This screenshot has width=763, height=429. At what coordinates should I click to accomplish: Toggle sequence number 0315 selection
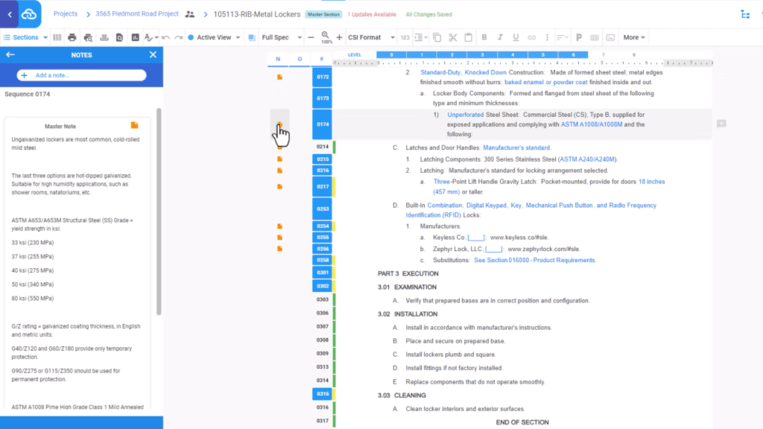pos(322,394)
